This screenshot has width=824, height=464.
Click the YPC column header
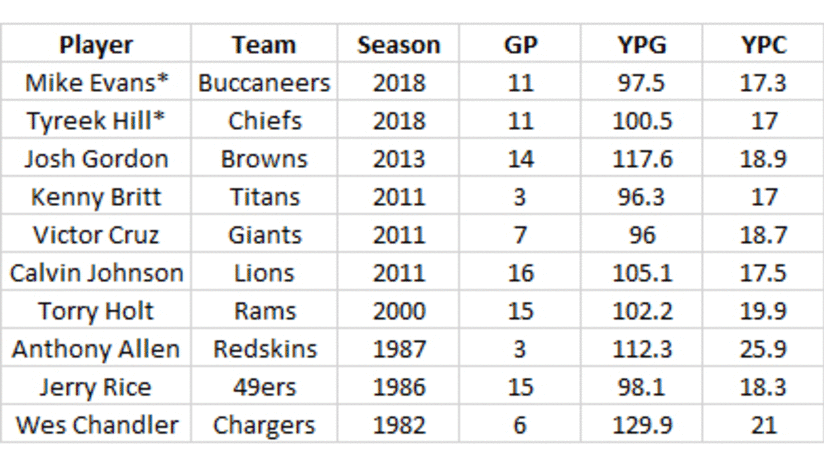click(764, 45)
